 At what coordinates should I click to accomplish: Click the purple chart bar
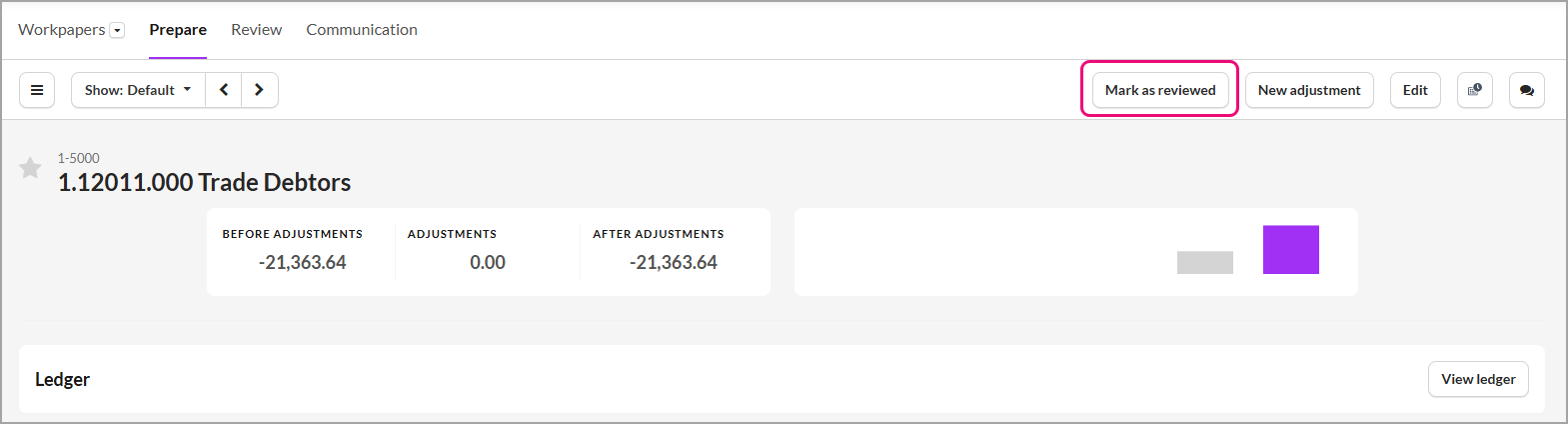point(1291,250)
